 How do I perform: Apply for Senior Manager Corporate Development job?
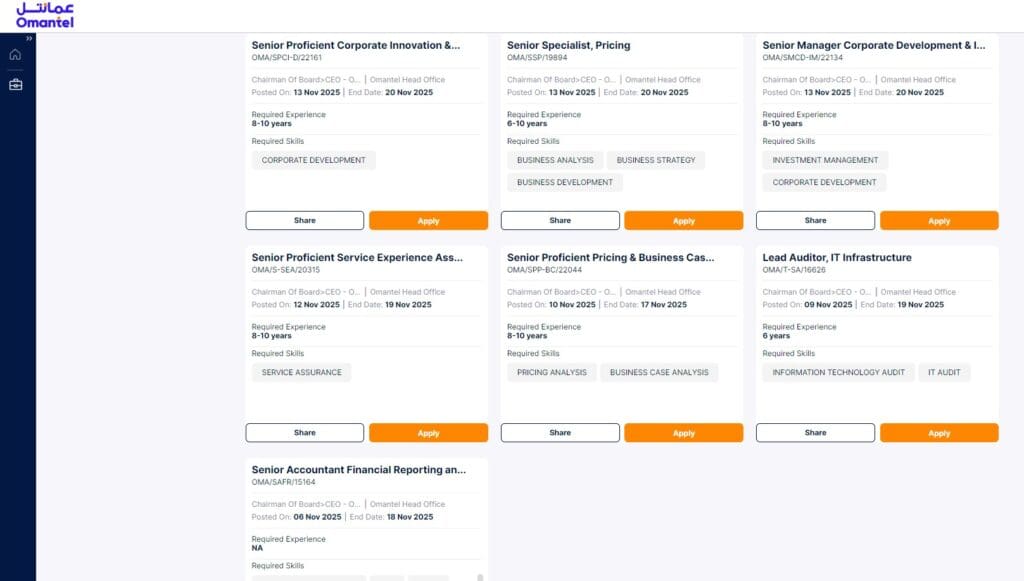(938, 221)
